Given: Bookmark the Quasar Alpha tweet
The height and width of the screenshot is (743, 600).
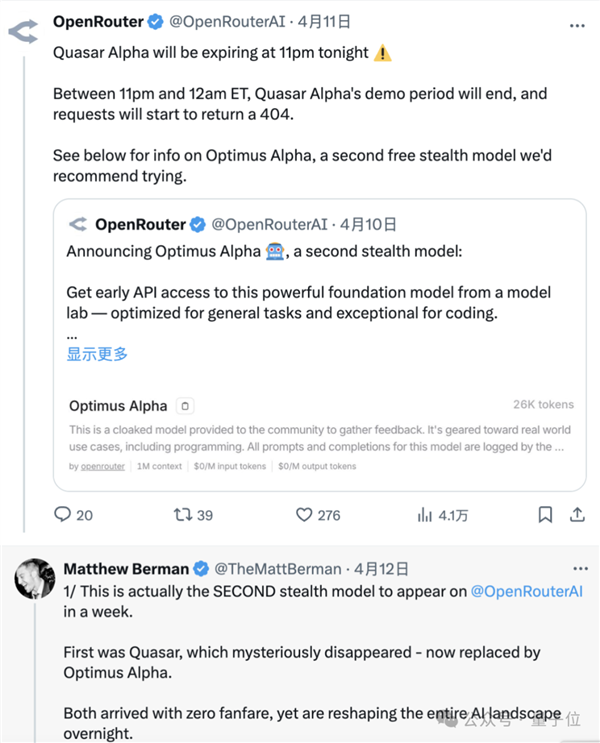Looking at the screenshot, I should click(545, 515).
